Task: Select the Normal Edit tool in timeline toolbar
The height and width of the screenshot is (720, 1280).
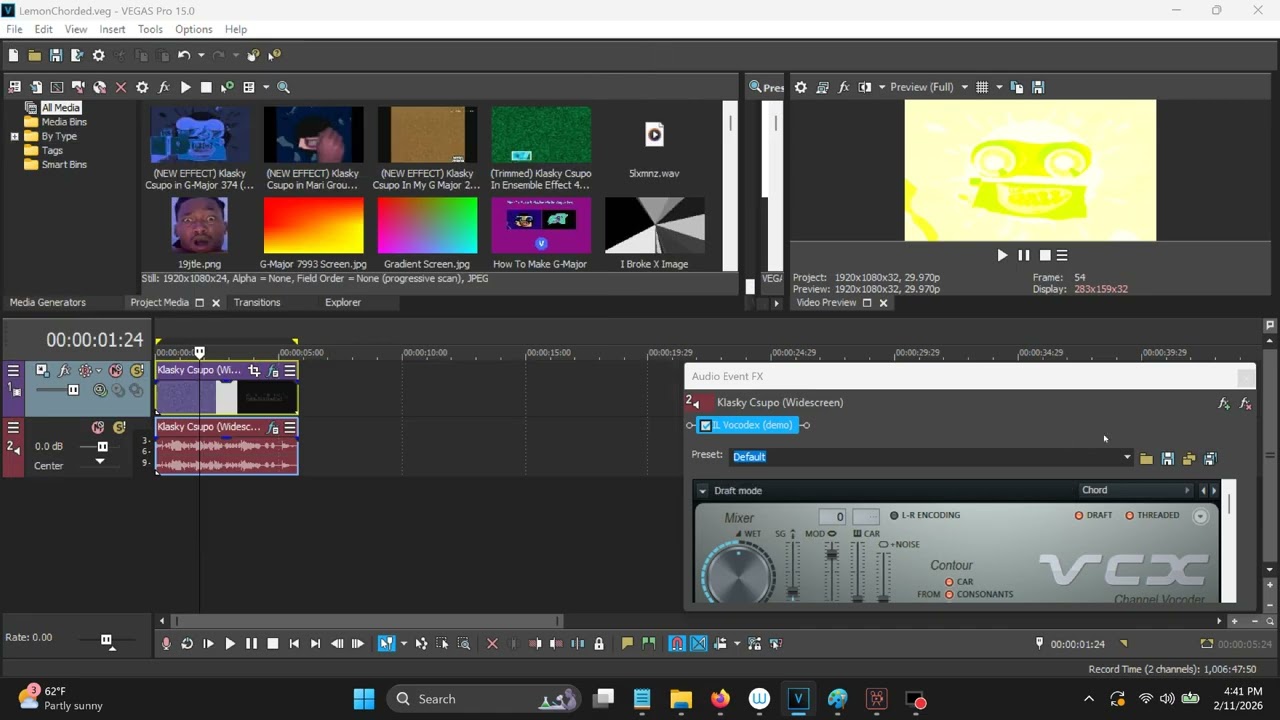Action: pos(385,644)
